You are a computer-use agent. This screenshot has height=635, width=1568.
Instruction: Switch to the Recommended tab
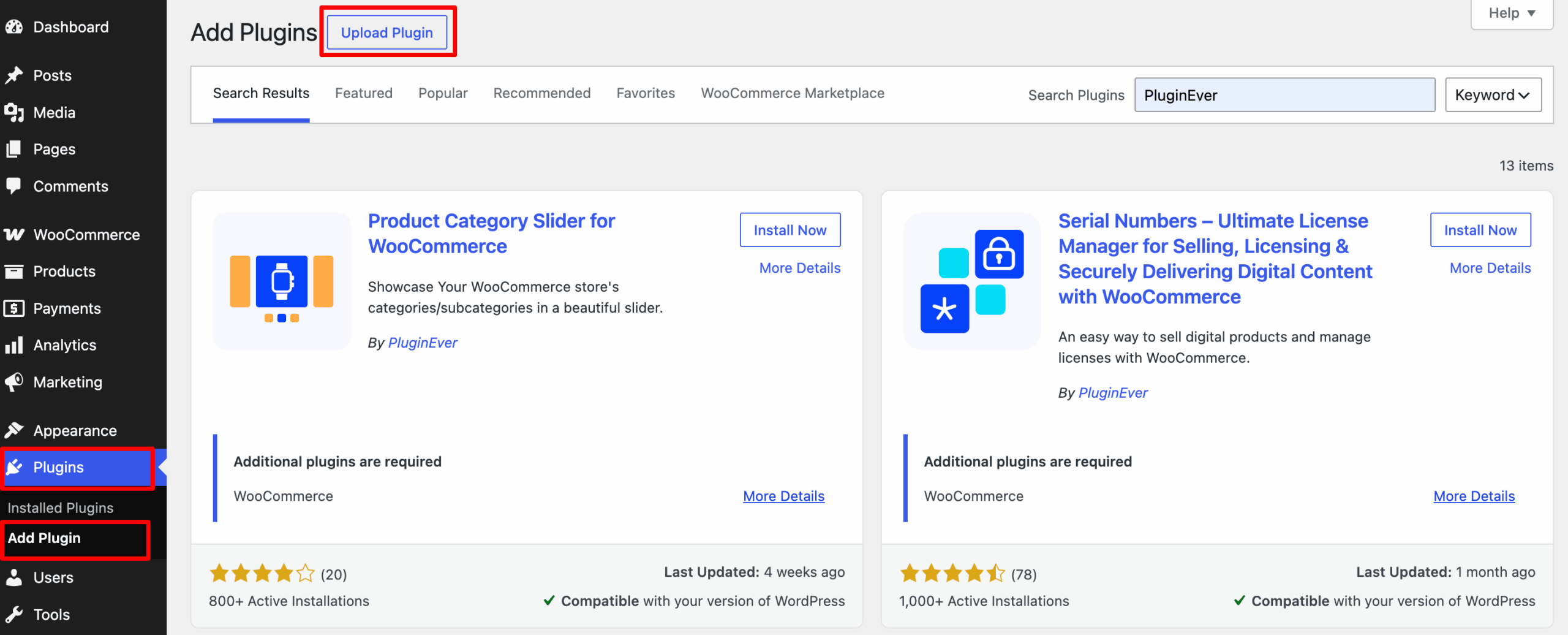542,93
